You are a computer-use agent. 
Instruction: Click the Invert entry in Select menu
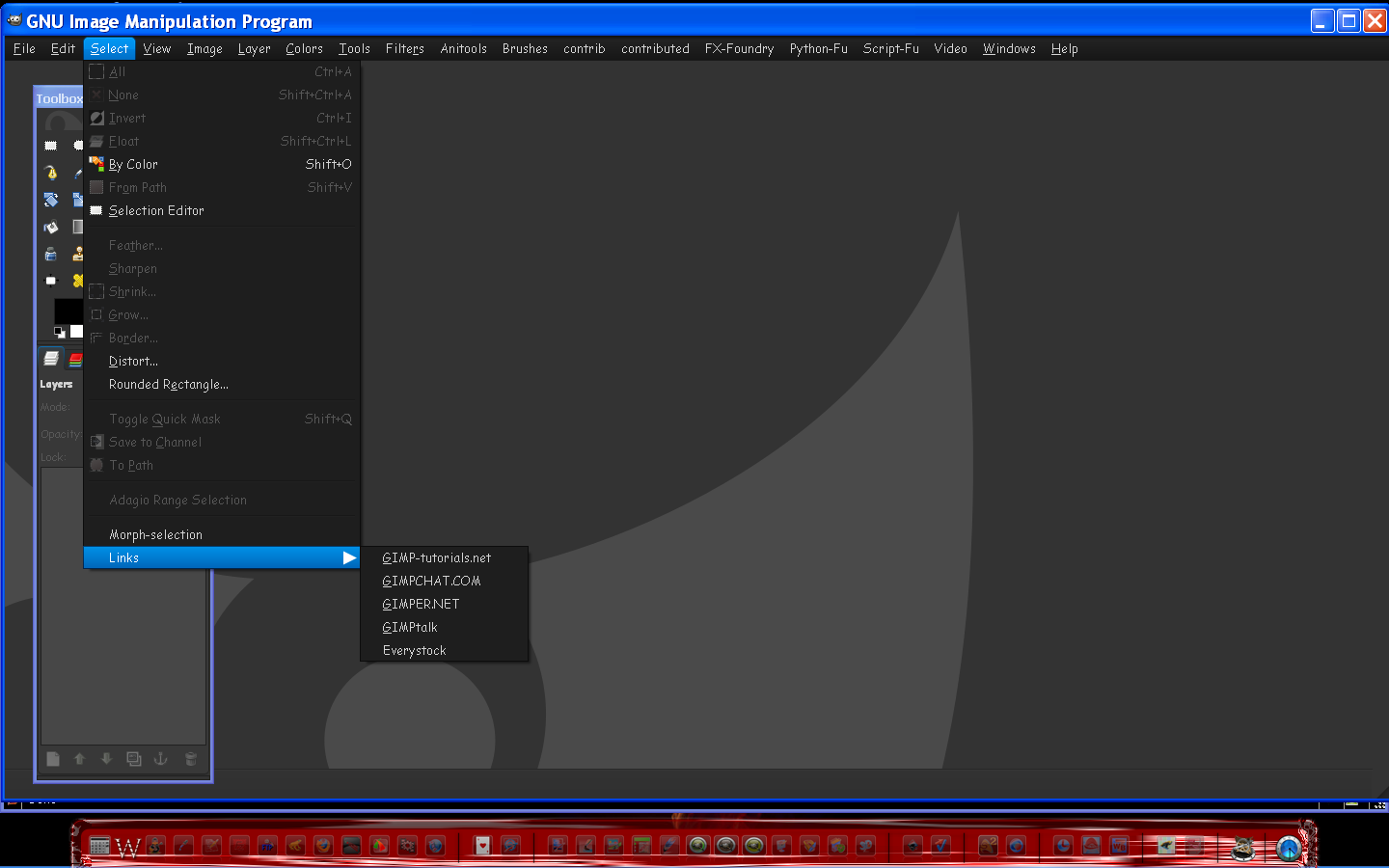pos(222,118)
